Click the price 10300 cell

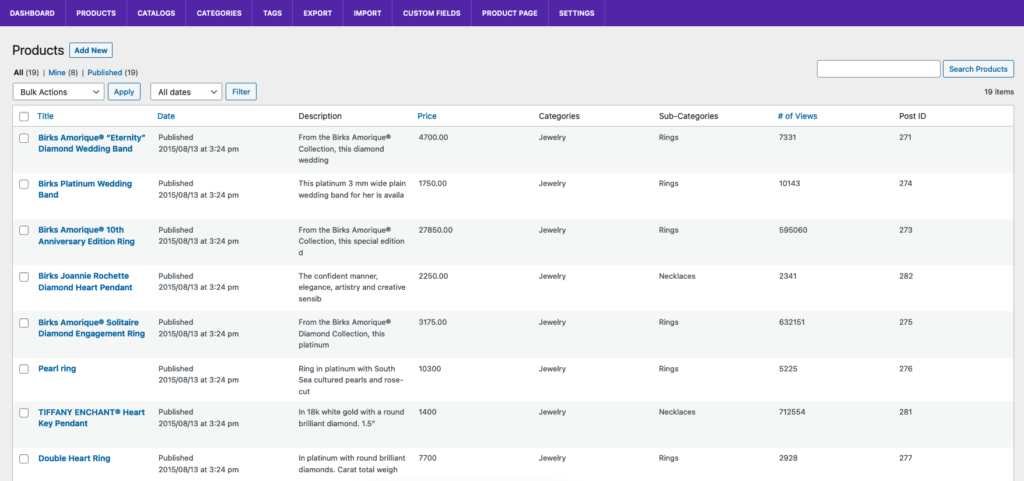tap(430, 369)
